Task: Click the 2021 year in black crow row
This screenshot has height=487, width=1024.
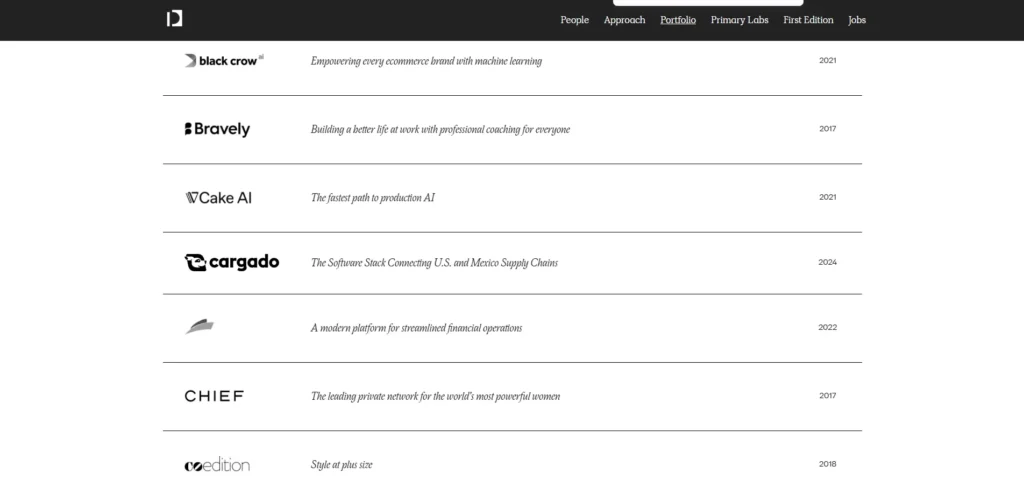Action: point(827,60)
